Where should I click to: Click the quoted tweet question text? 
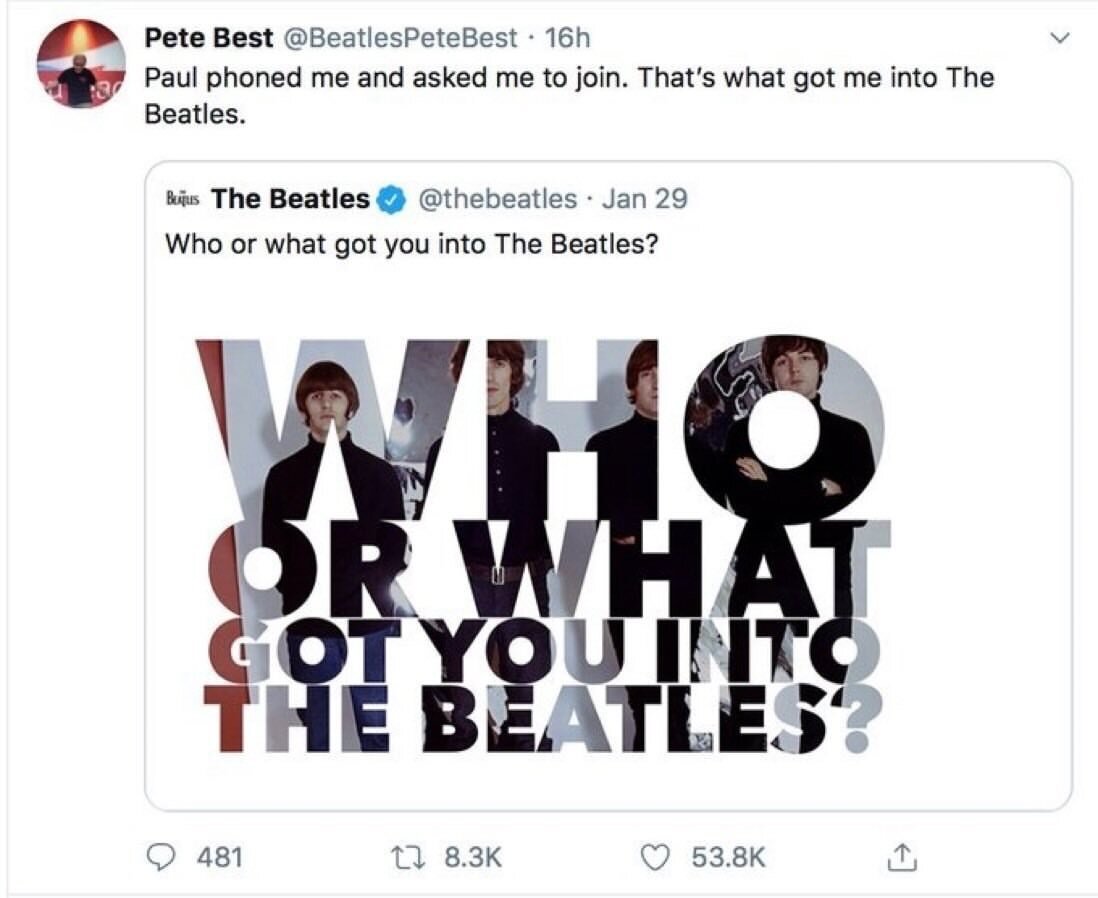click(410, 244)
